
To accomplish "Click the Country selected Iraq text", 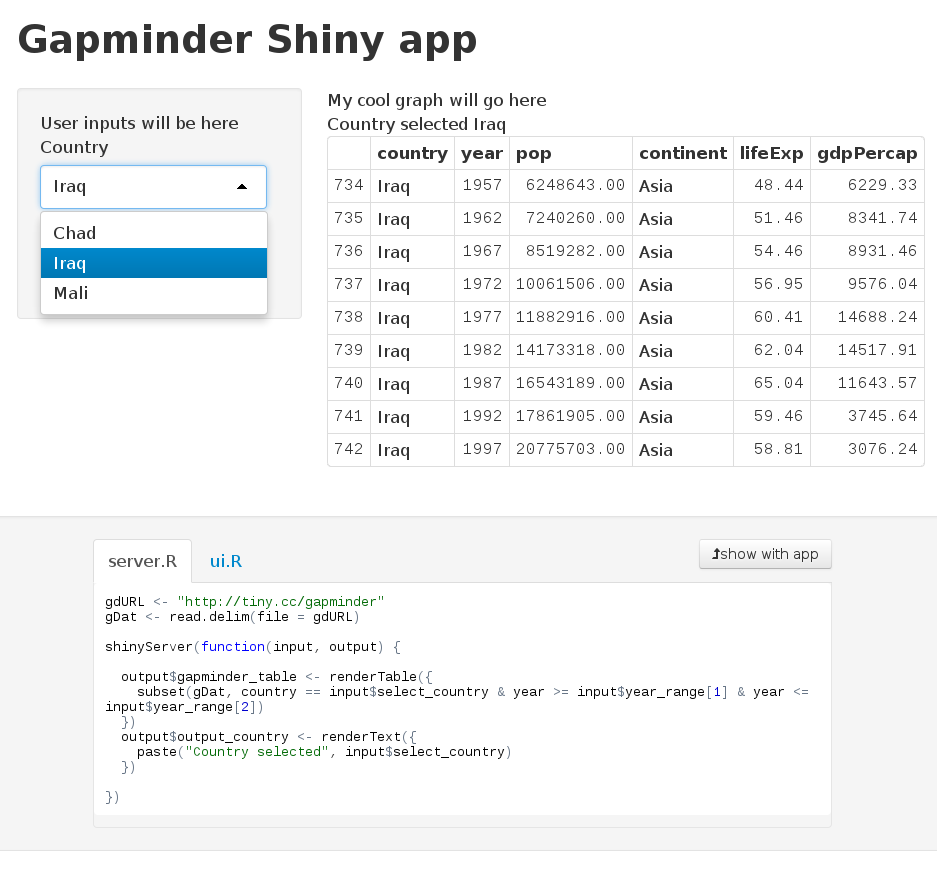I will (414, 124).
